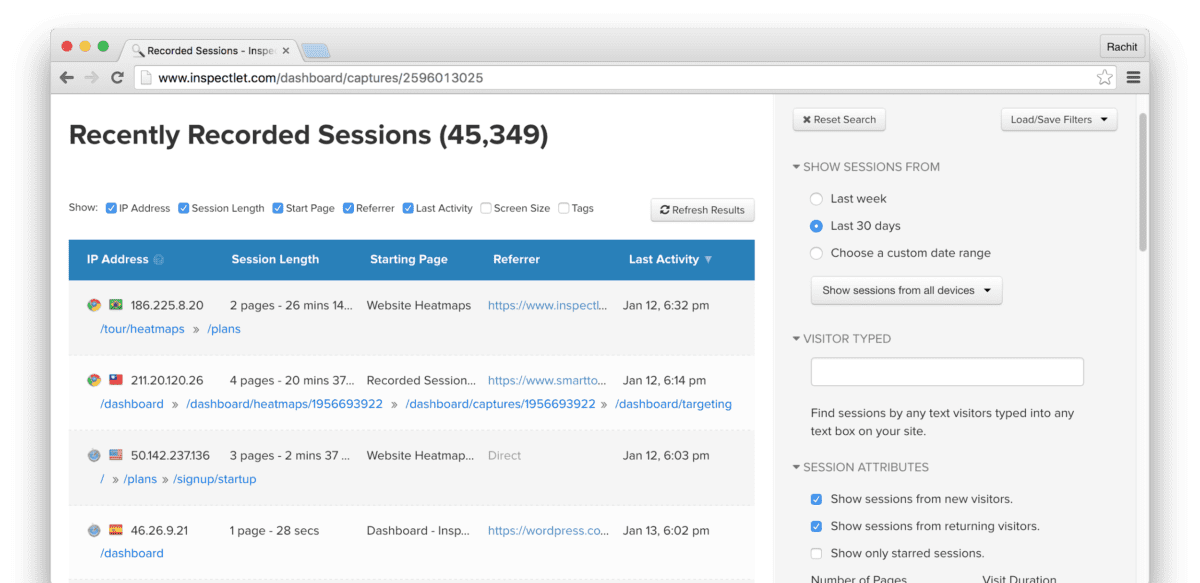Click the Safari browser icon for 50.142.237.136
Screen dimensions: 1200x583
(x=94, y=455)
